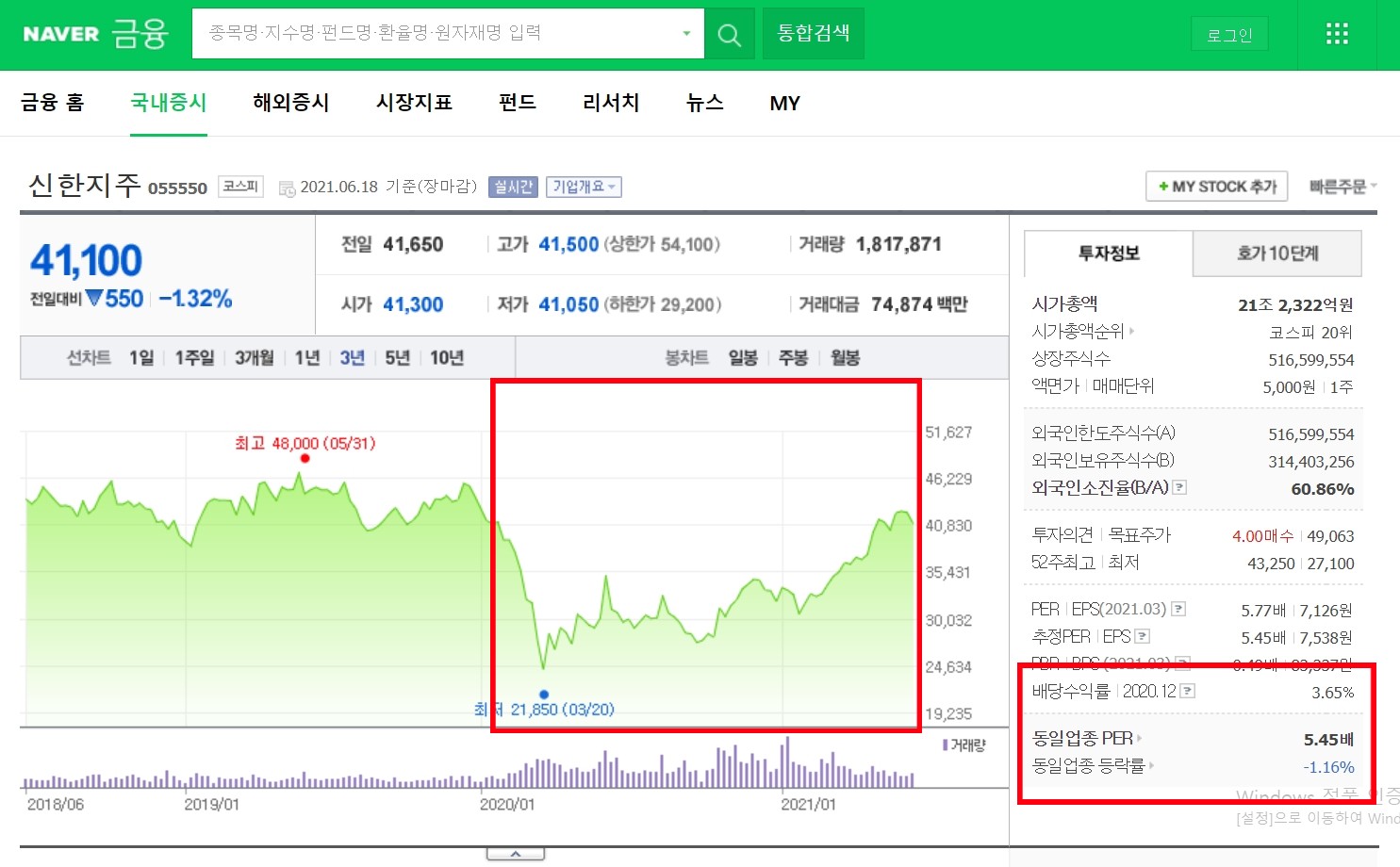Switch chart to 주봉 weekly candles

[793, 357]
